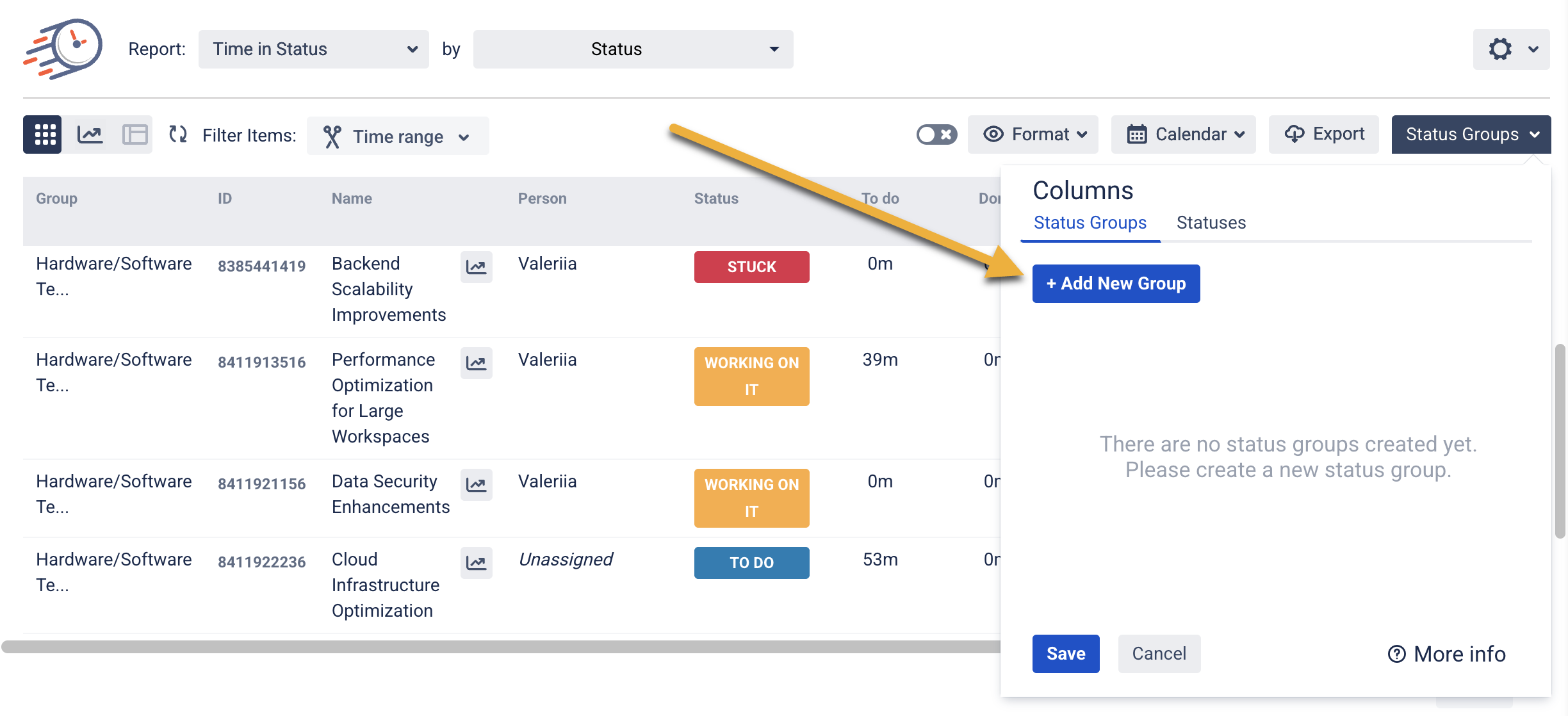Screen dimensions: 1568x716
Task: Switch to the Statuses tab
Action: (x=1211, y=223)
